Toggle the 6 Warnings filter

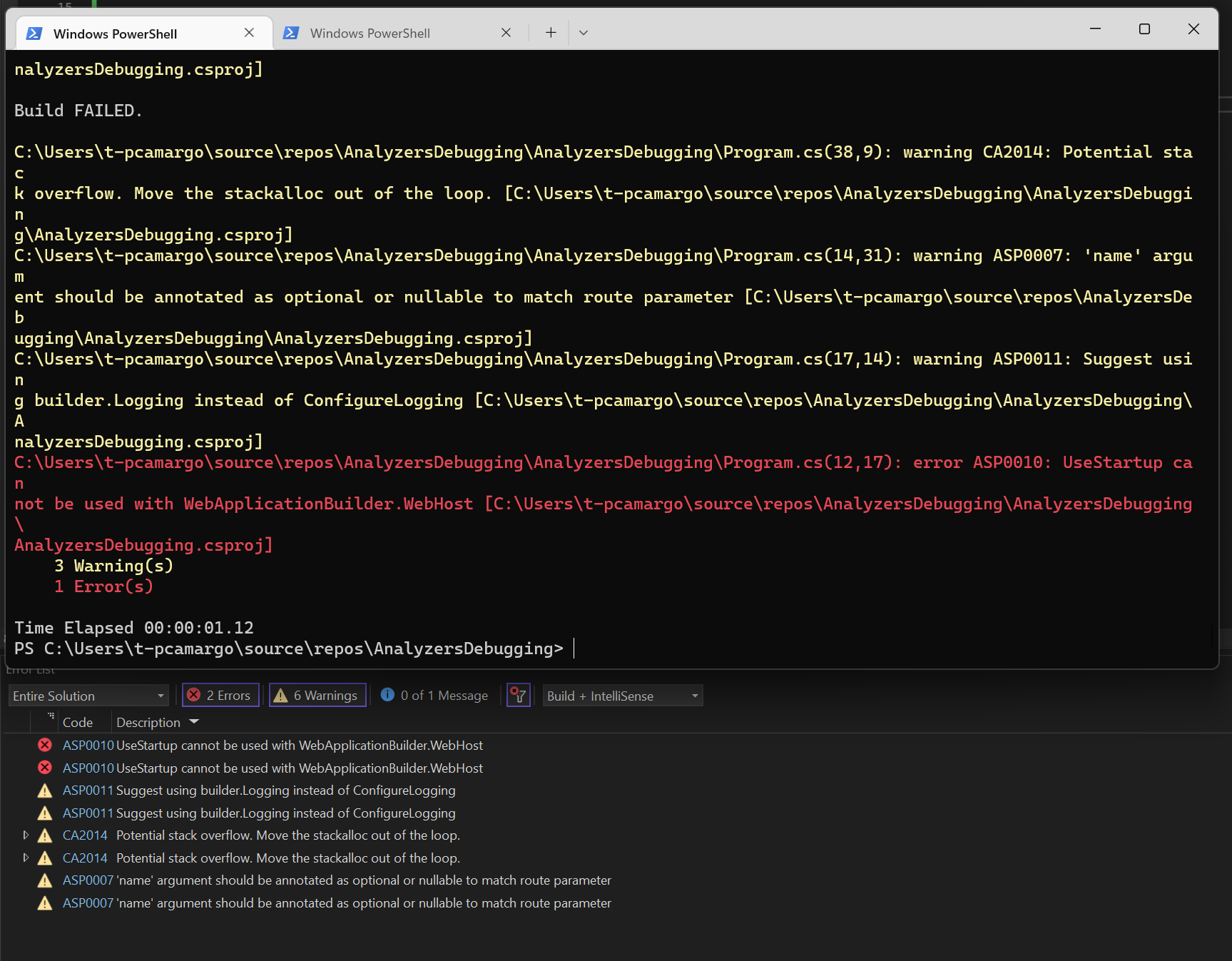(317, 696)
